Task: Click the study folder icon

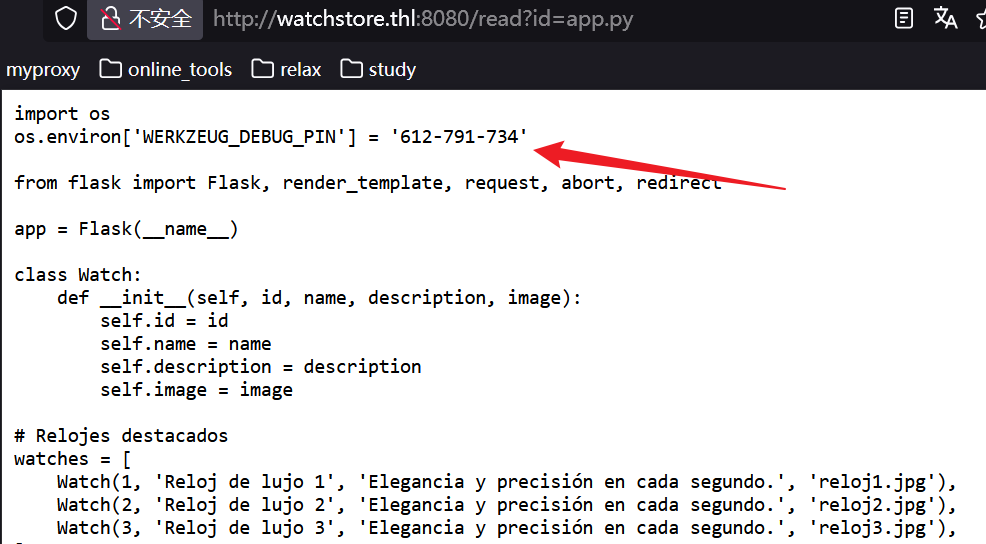Action: tap(351, 69)
